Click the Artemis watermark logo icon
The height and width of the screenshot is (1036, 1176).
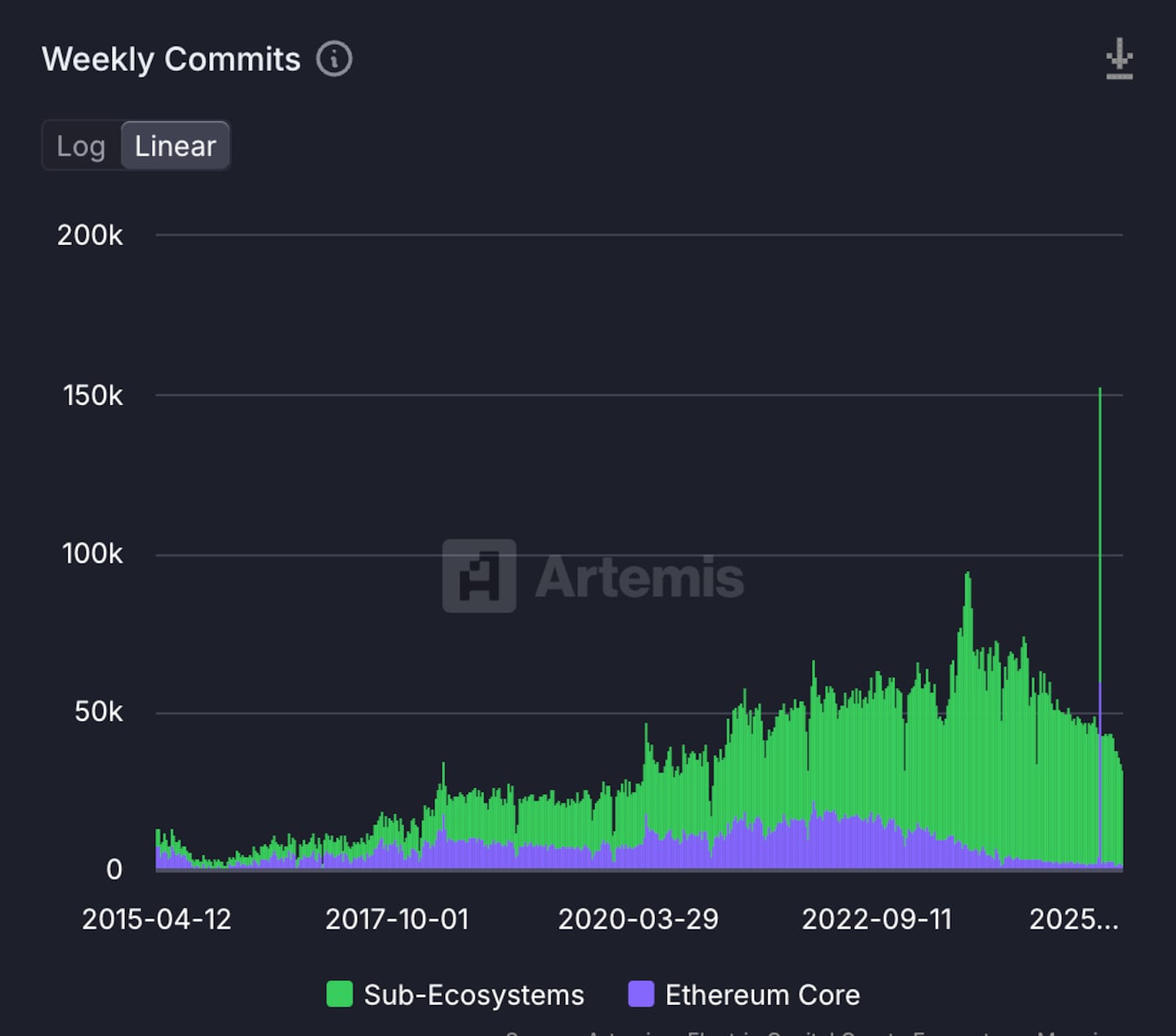(x=479, y=576)
